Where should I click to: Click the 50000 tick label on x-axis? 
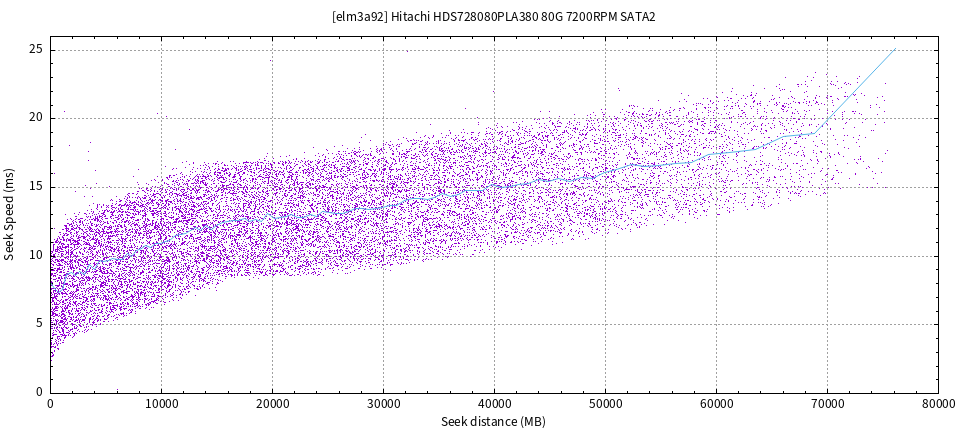click(605, 405)
